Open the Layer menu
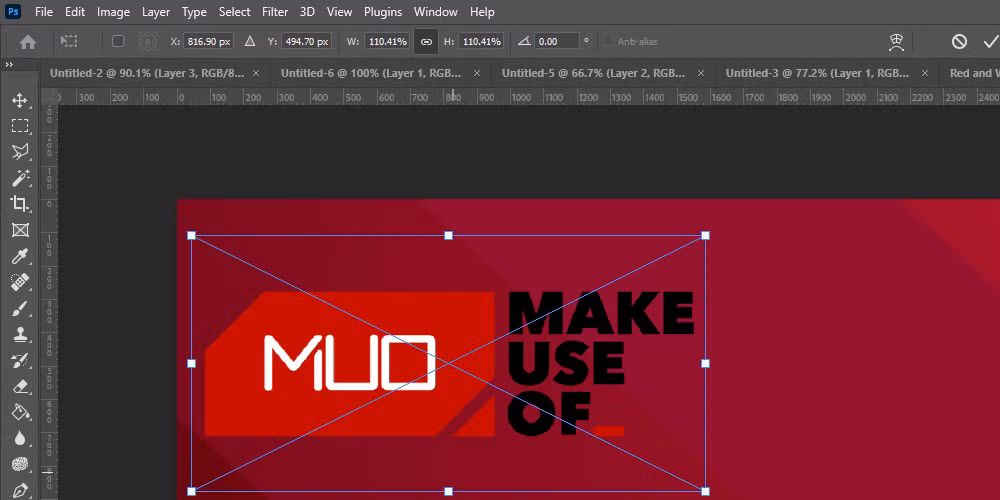Image resolution: width=1000 pixels, height=500 pixels. click(x=156, y=12)
